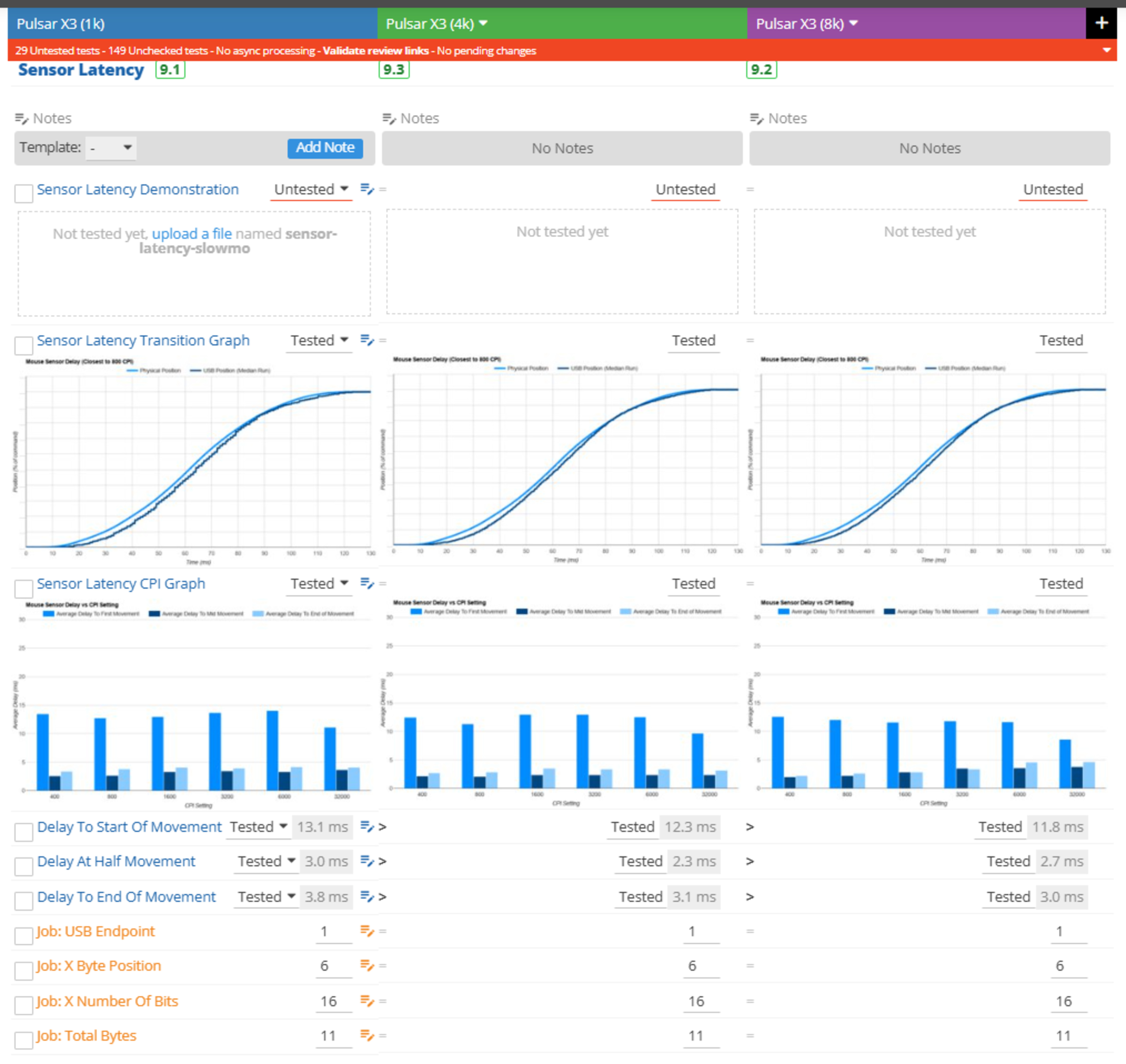
Task: Click note icon on Delay To Start Of Movement row
Action: [367, 827]
